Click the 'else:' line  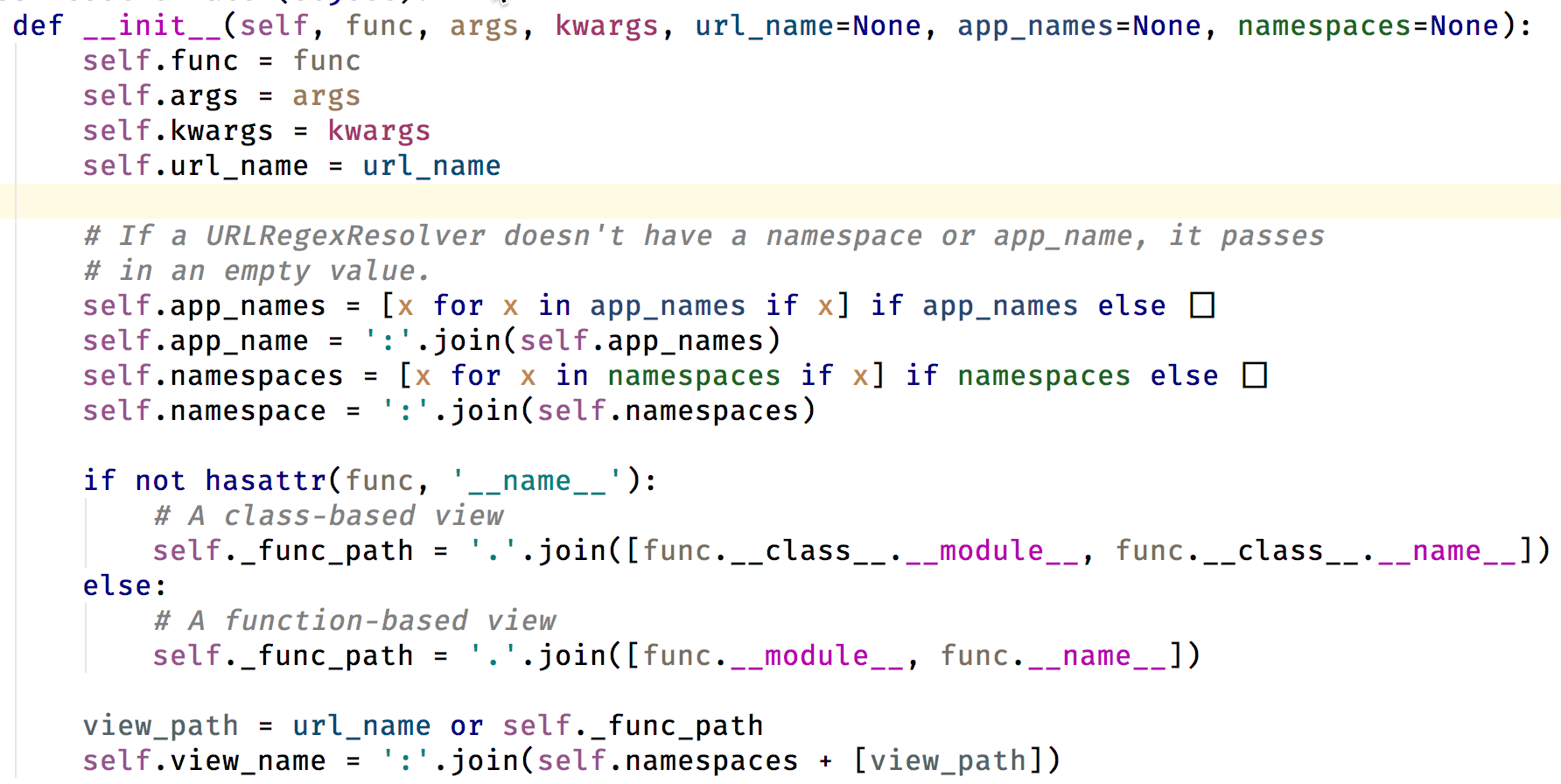point(125,585)
